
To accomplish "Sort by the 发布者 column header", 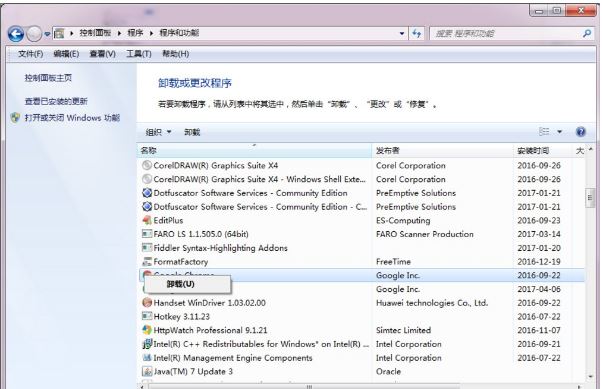I will click(x=442, y=151).
